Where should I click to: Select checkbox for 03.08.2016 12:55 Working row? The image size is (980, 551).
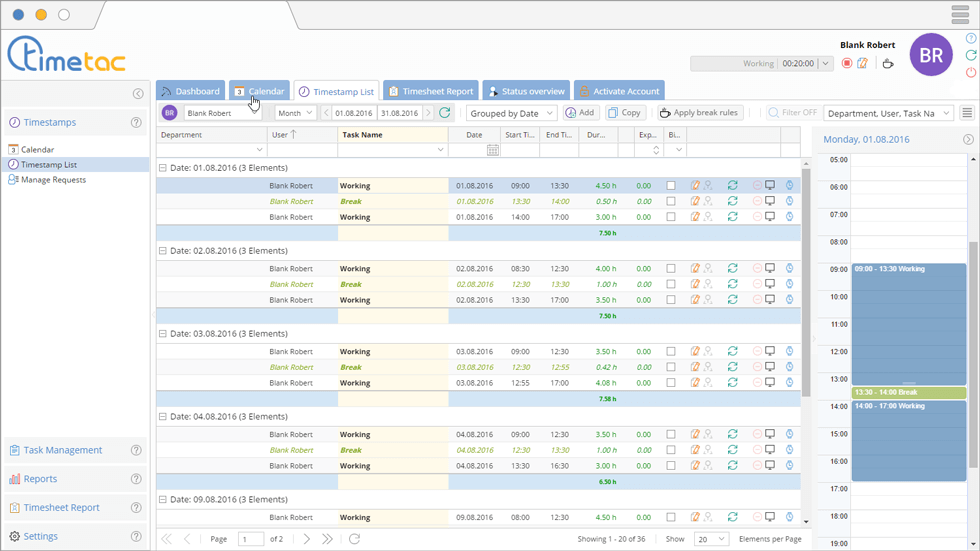pos(671,383)
